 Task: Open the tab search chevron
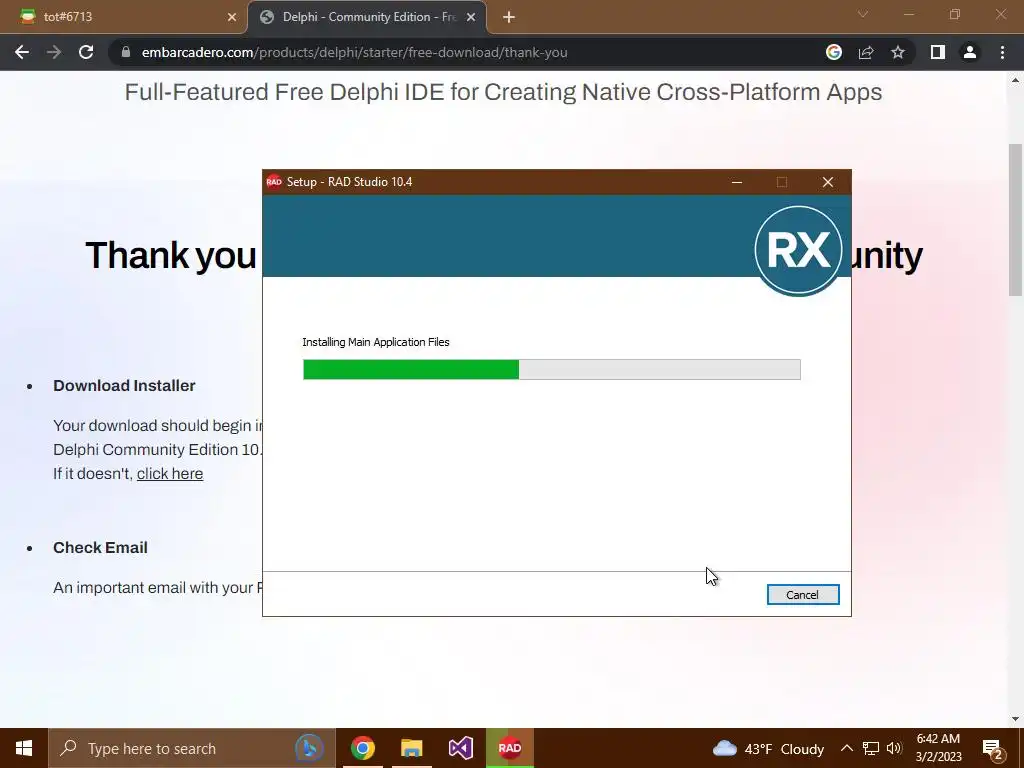[x=863, y=14]
